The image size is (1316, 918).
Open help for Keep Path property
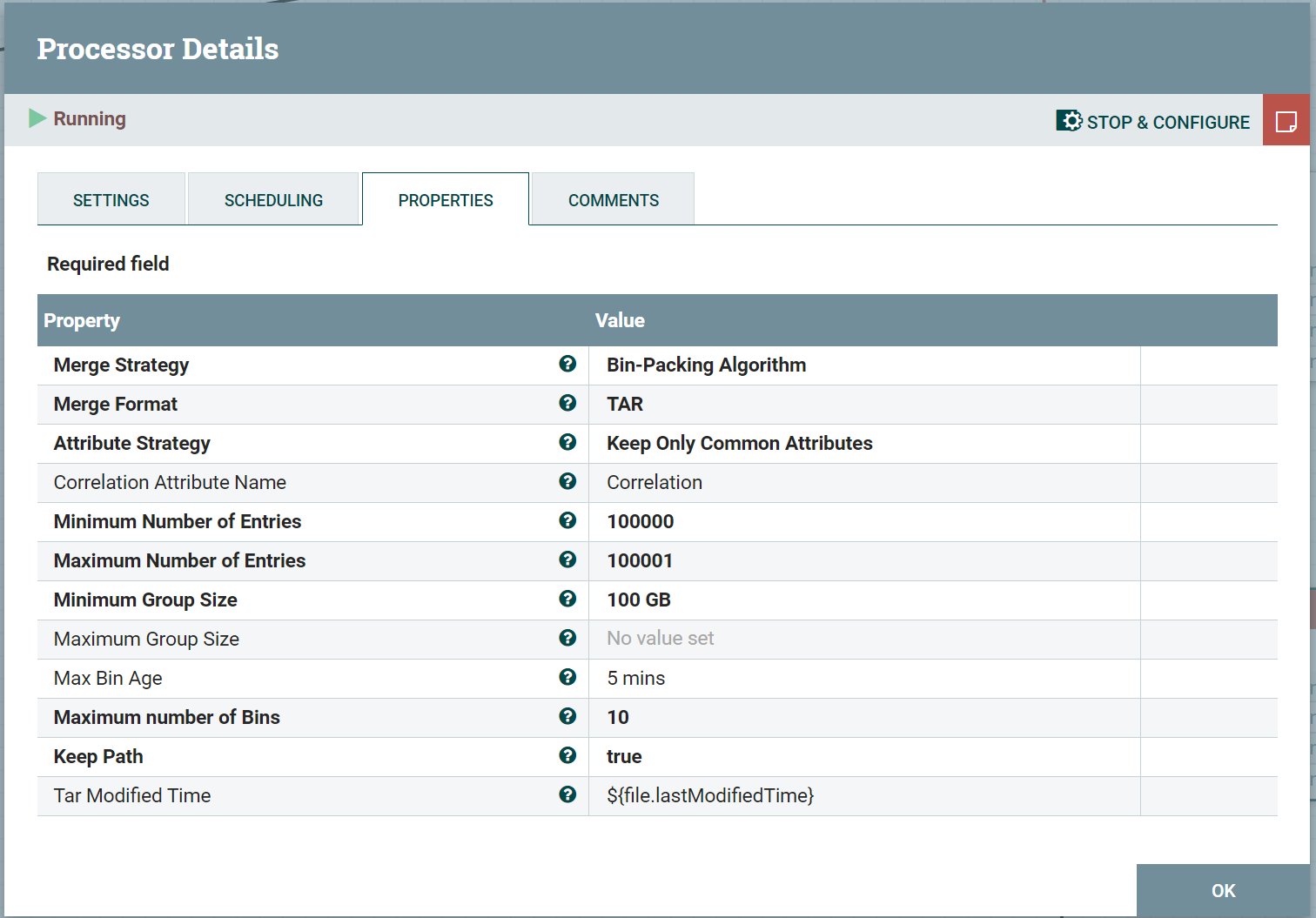567,756
